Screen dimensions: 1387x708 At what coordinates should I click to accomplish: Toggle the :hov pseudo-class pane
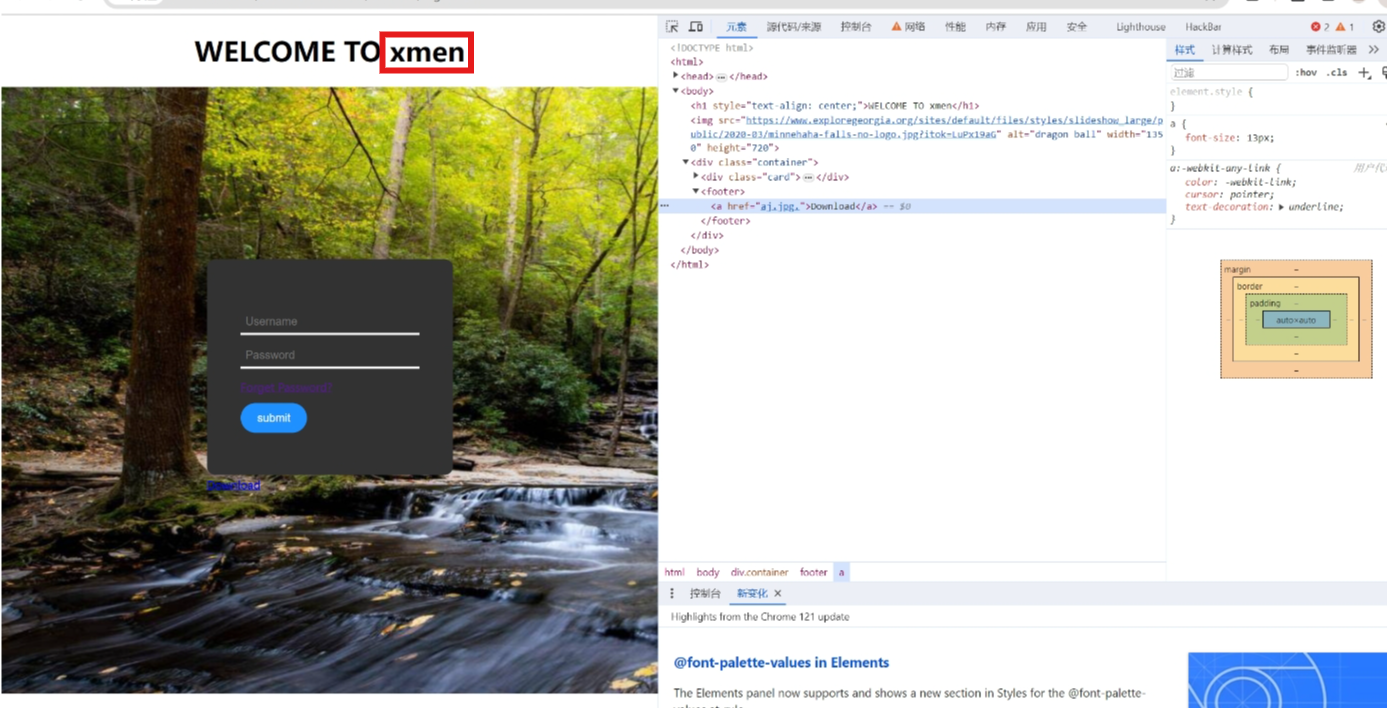point(1307,72)
